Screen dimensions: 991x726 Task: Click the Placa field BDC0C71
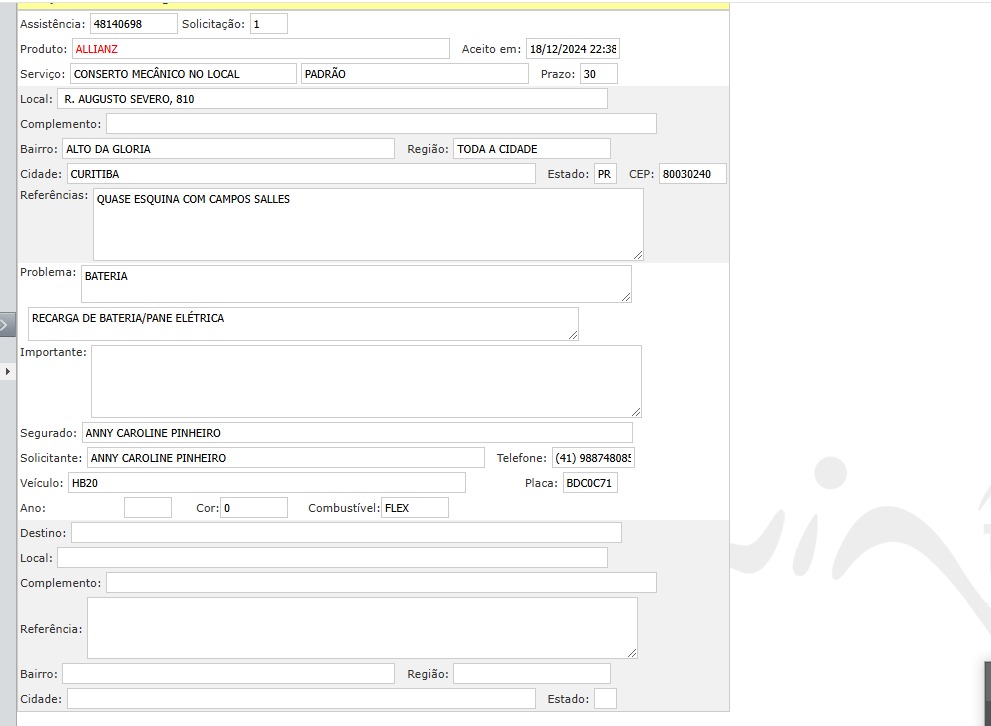(x=590, y=483)
